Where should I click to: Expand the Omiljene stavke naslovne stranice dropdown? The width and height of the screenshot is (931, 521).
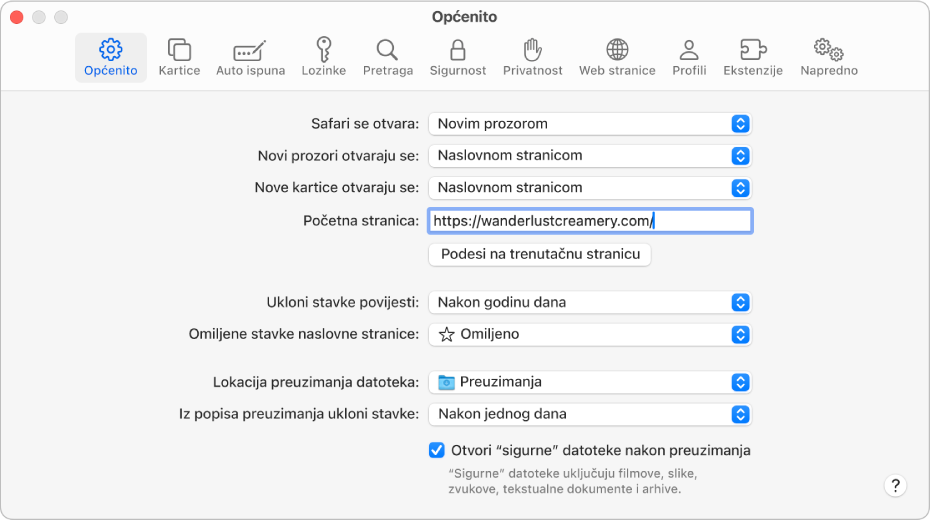coord(590,334)
